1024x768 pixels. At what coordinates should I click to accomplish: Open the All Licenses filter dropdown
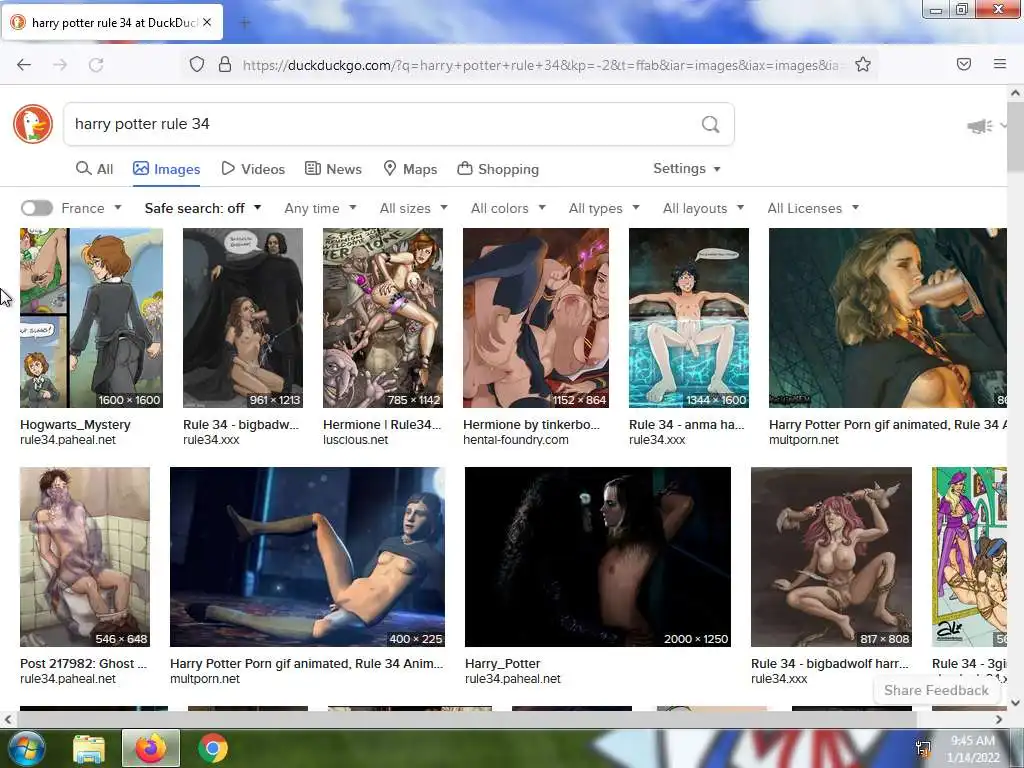813,208
